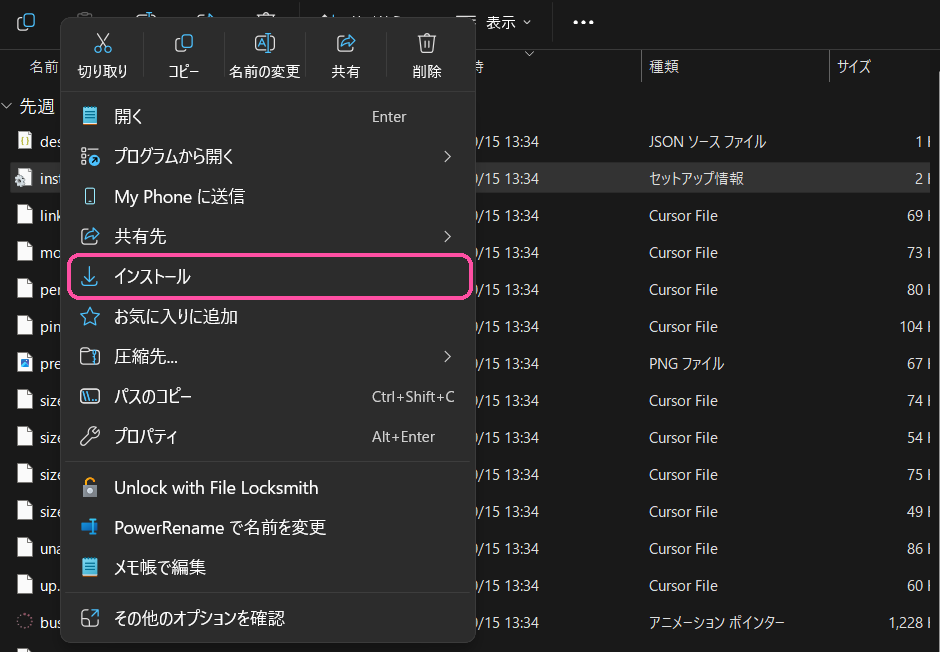The image size is (940, 652).
Task: Click the JSON file icon in the list
Action: [x=25, y=141]
